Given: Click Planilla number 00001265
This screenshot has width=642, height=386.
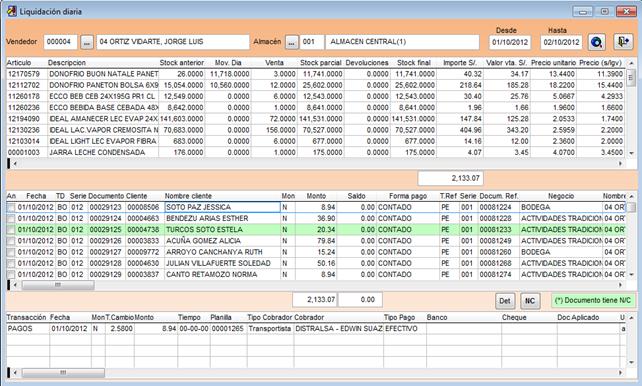Looking at the screenshot, I should point(227,329).
